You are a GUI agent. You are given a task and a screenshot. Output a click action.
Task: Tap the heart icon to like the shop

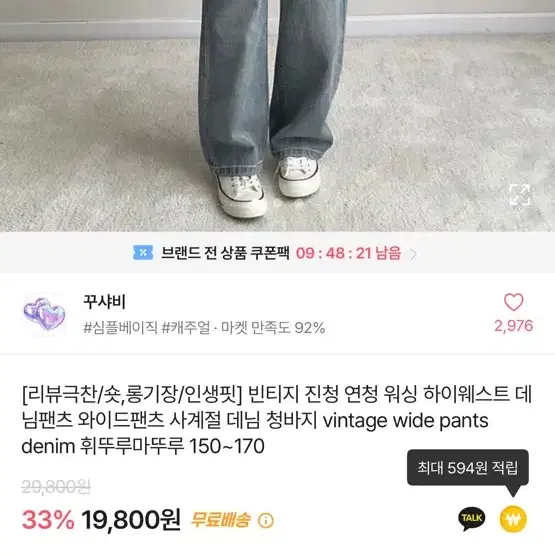click(x=513, y=302)
